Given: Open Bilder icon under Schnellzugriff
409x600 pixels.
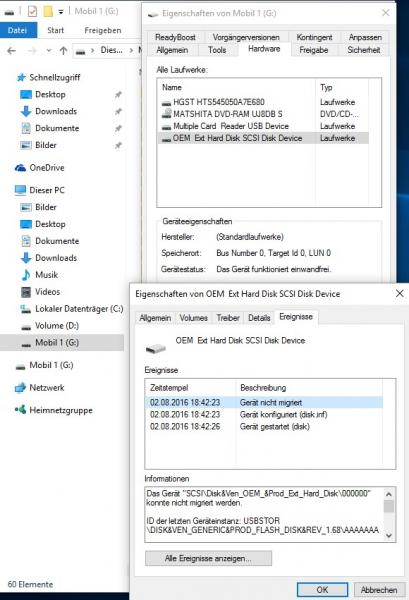Looking at the screenshot, I should pos(26,145).
